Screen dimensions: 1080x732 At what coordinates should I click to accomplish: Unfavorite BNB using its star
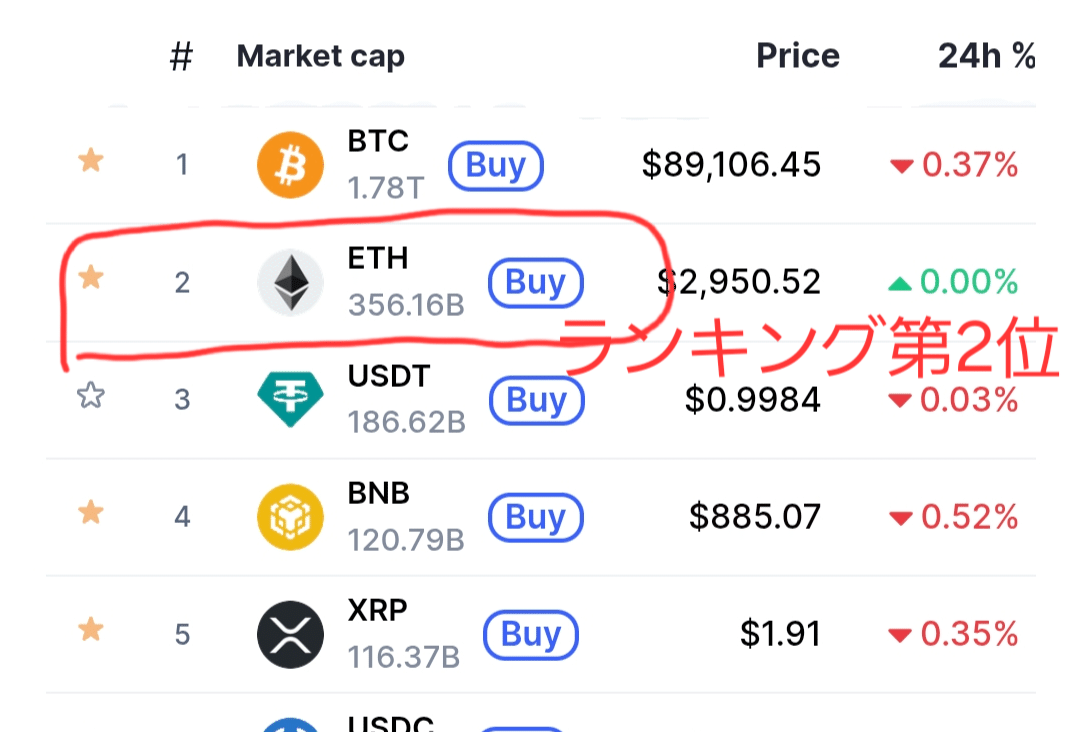pyautogui.click(x=91, y=514)
